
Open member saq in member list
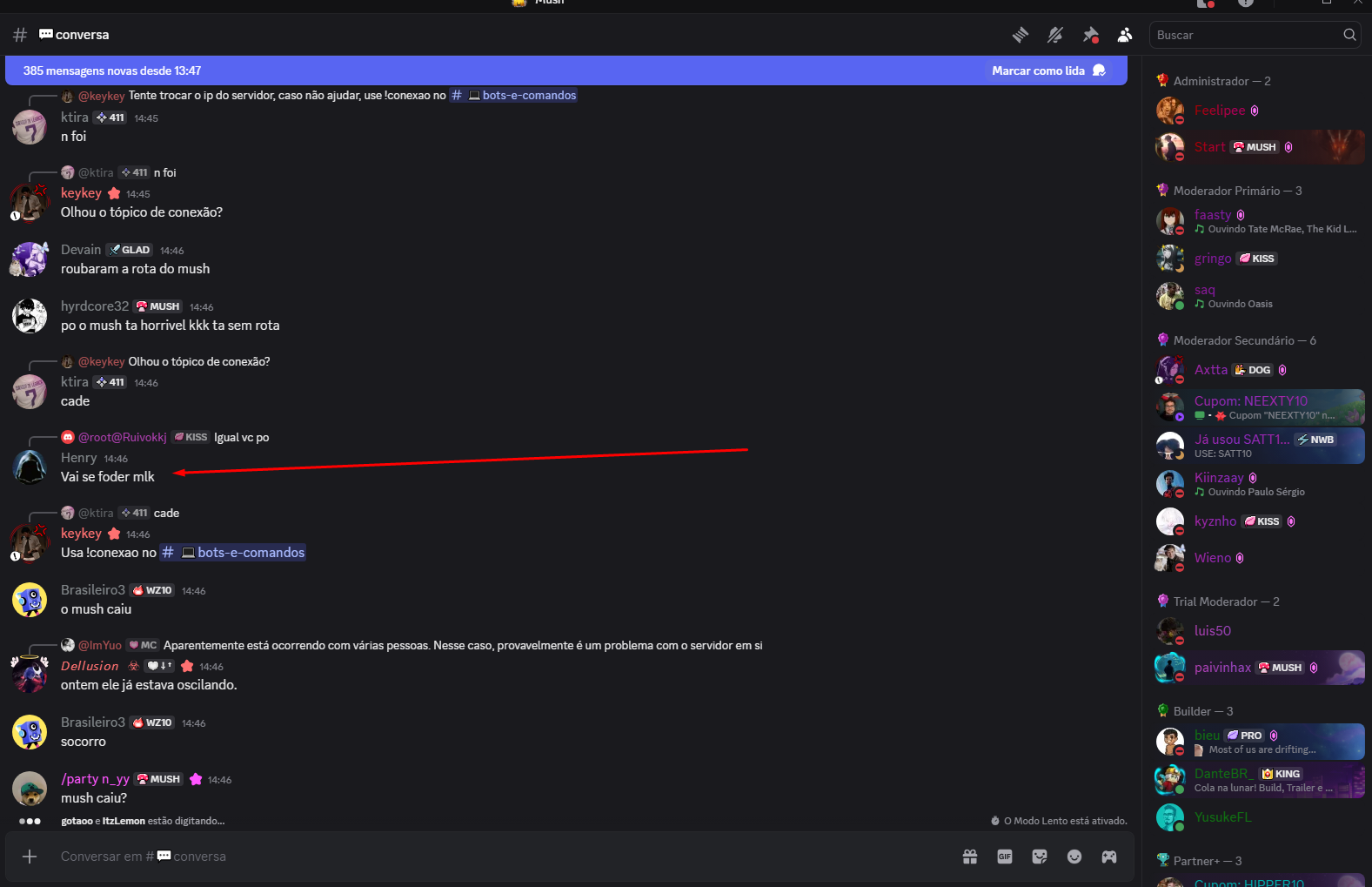pyautogui.click(x=1259, y=296)
